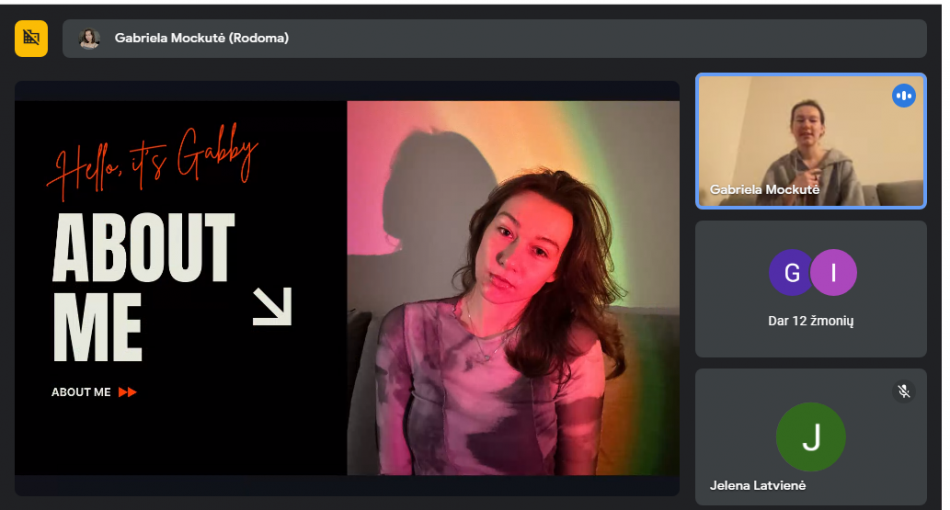Click the green J avatar
The image size is (950, 510).
tap(811, 437)
